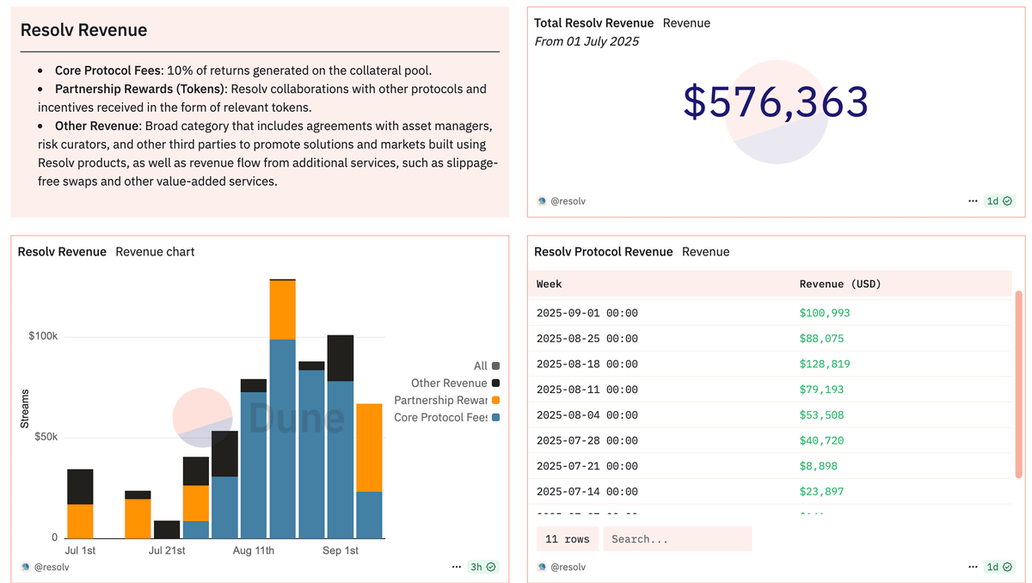Select the $8,898 revenue cell

[x=819, y=466]
